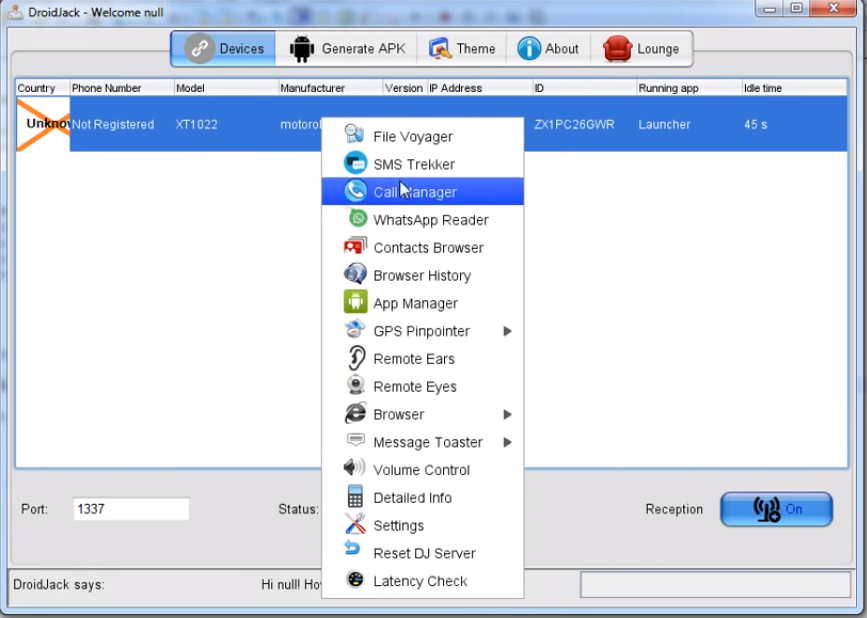Viewport: 867px width, 618px height.
Task: Open Remote Ears menu entry
Action: (x=422, y=358)
